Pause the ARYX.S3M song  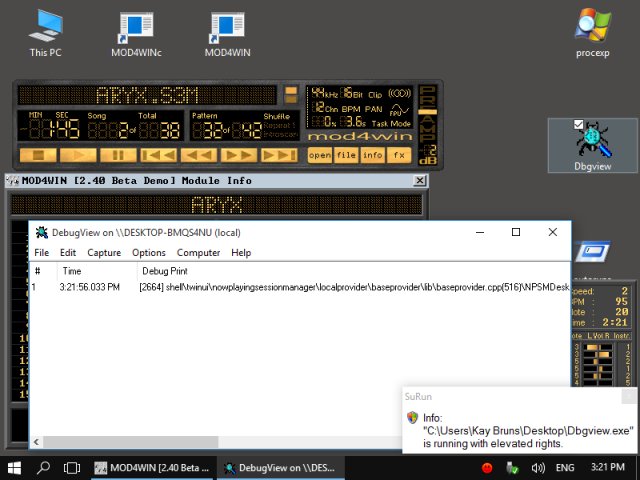(118, 155)
